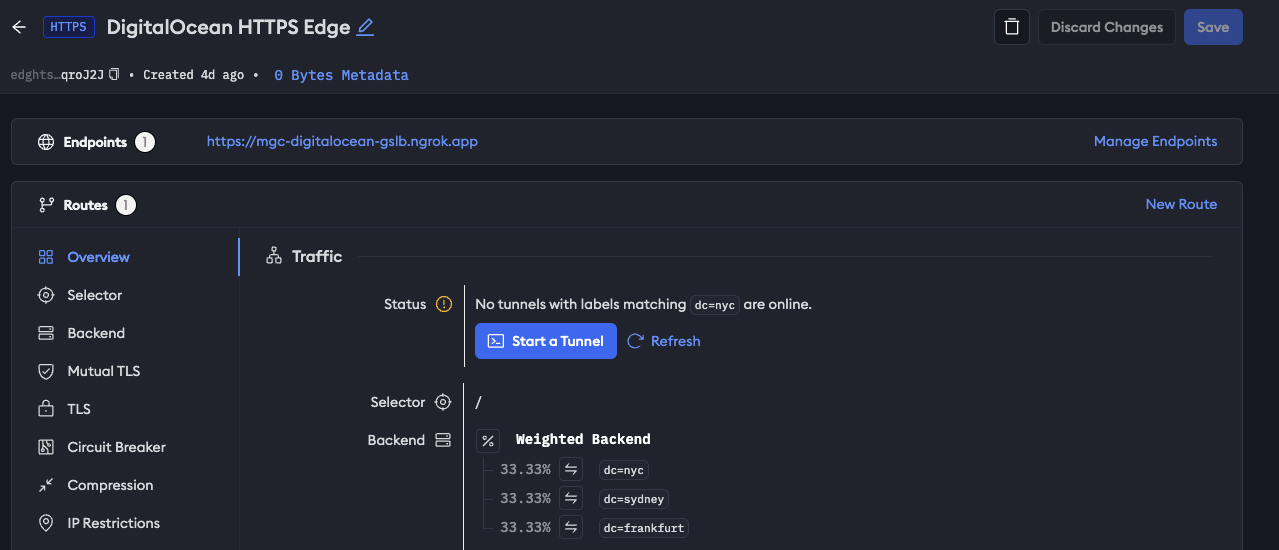This screenshot has width=1279, height=550.
Task: Open the IP Restrictions tab
Action: click(x=113, y=523)
